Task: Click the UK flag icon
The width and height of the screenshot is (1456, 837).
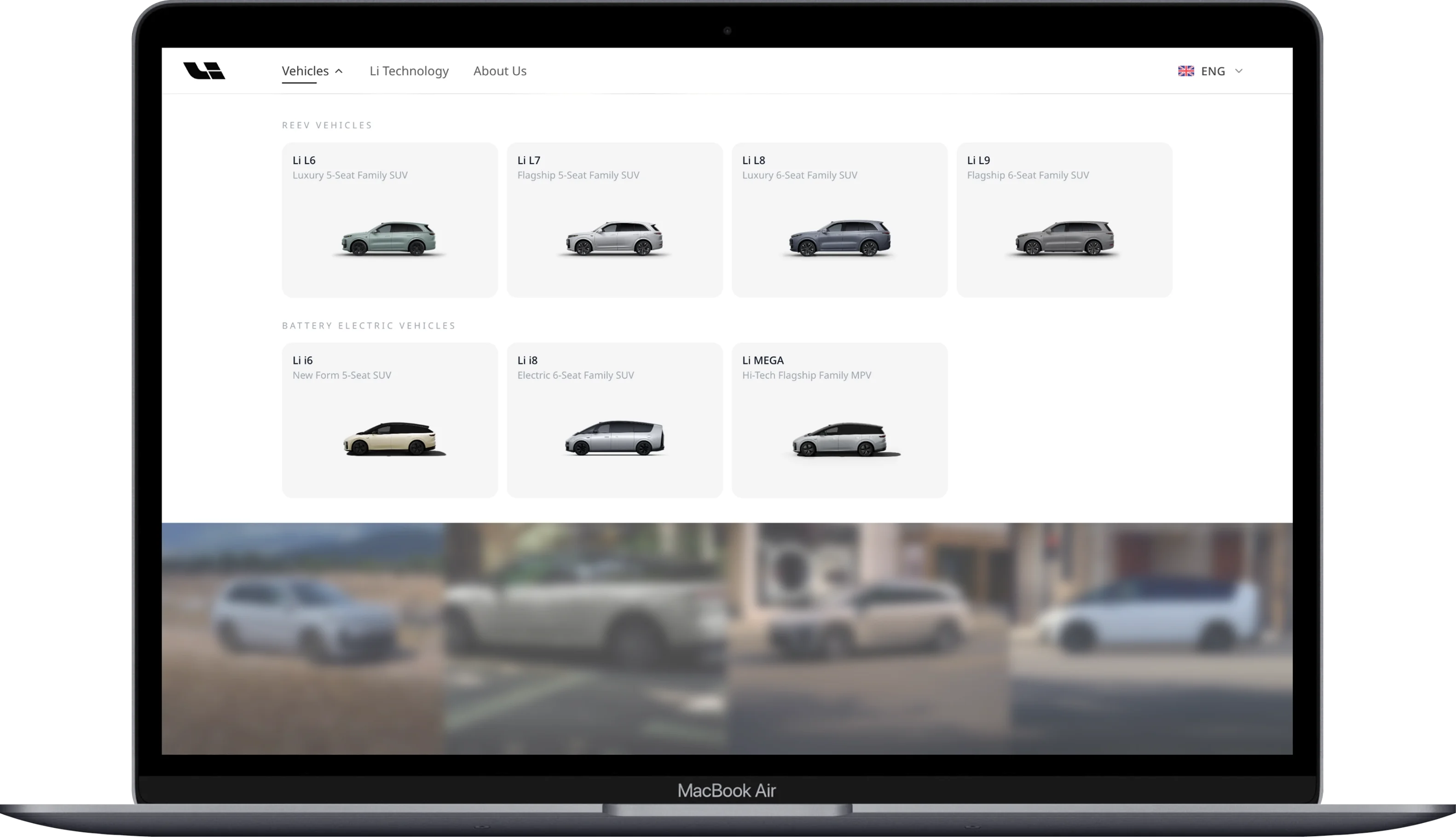Action: pyautogui.click(x=1186, y=71)
